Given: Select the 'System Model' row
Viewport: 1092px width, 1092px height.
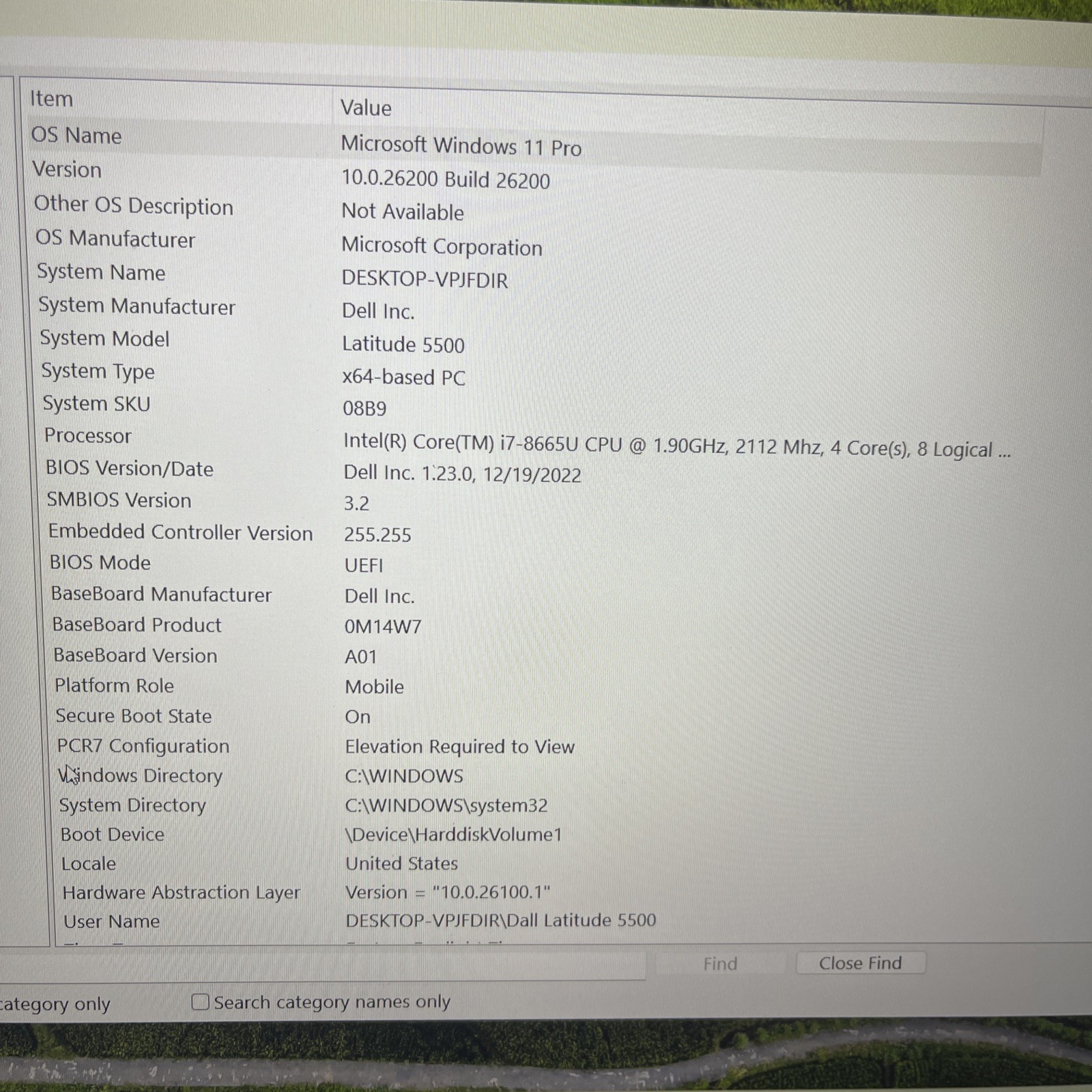Looking at the screenshot, I should coord(104,339).
